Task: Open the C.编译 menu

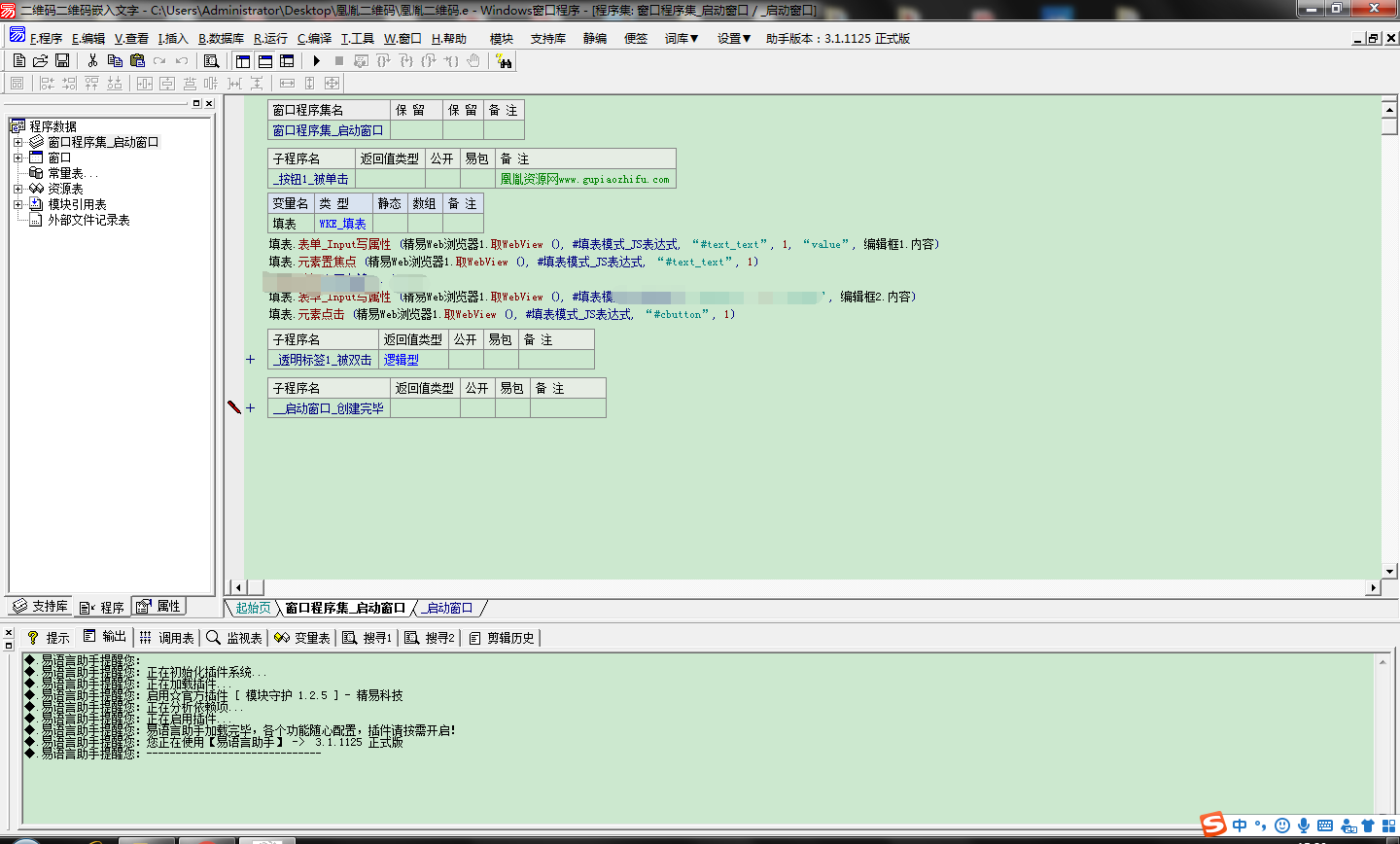Action: [x=314, y=38]
